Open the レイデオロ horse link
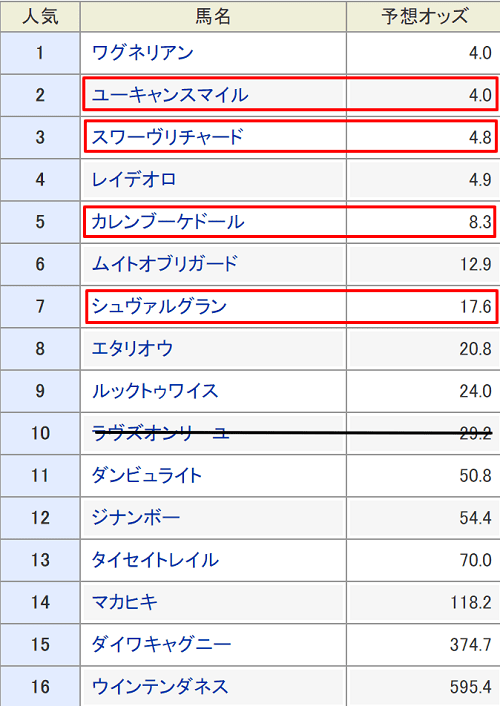 click(134, 180)
